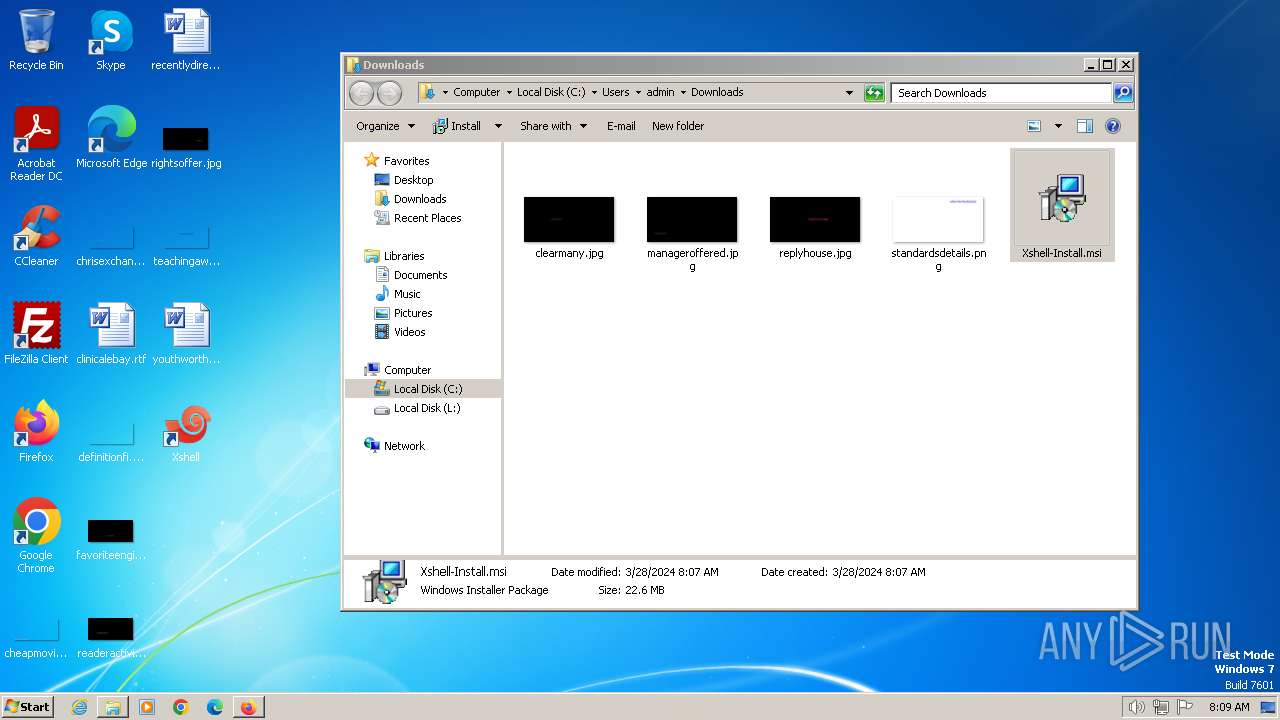This screenshot has width=1280, height=720.
Task: Click the Users breadcrumb segment
Action: pyautogui.click(x=616, y=92)
